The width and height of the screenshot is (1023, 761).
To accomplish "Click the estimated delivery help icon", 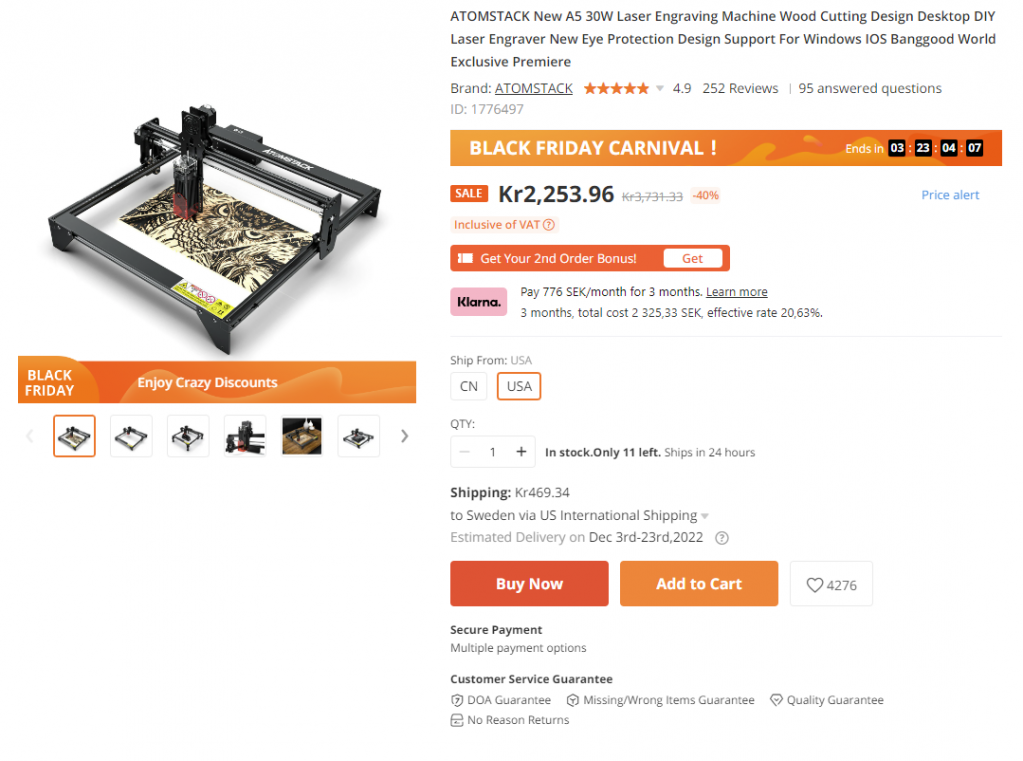I will pyautogui.click(x=722, y=538).
